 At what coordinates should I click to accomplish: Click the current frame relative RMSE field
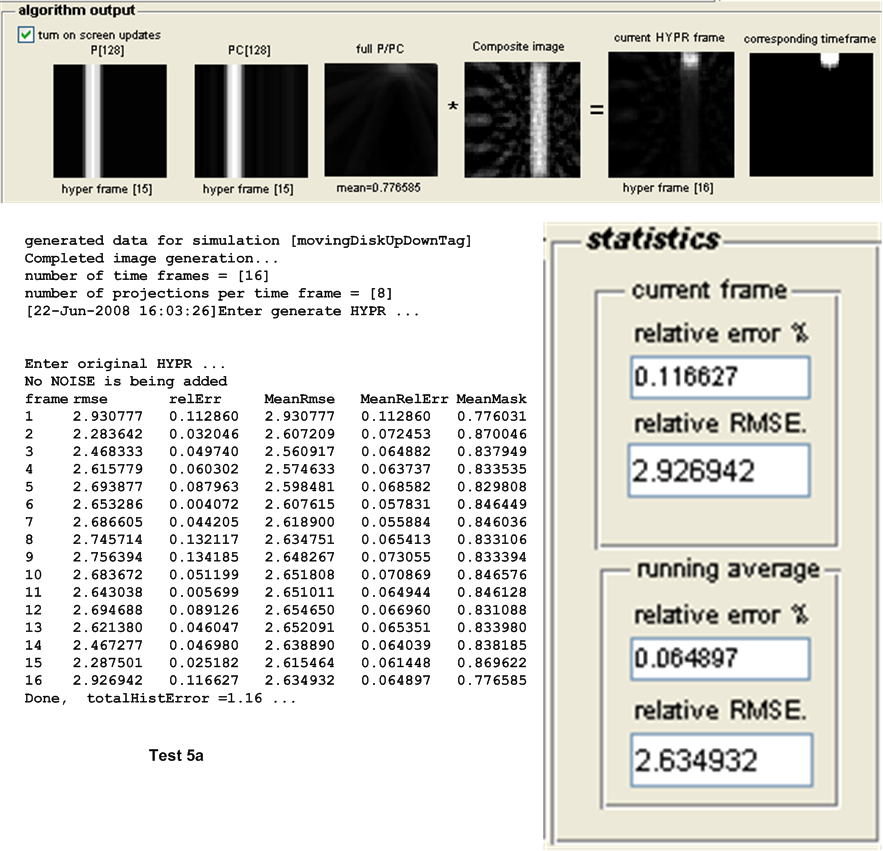[x=720, y=471]
